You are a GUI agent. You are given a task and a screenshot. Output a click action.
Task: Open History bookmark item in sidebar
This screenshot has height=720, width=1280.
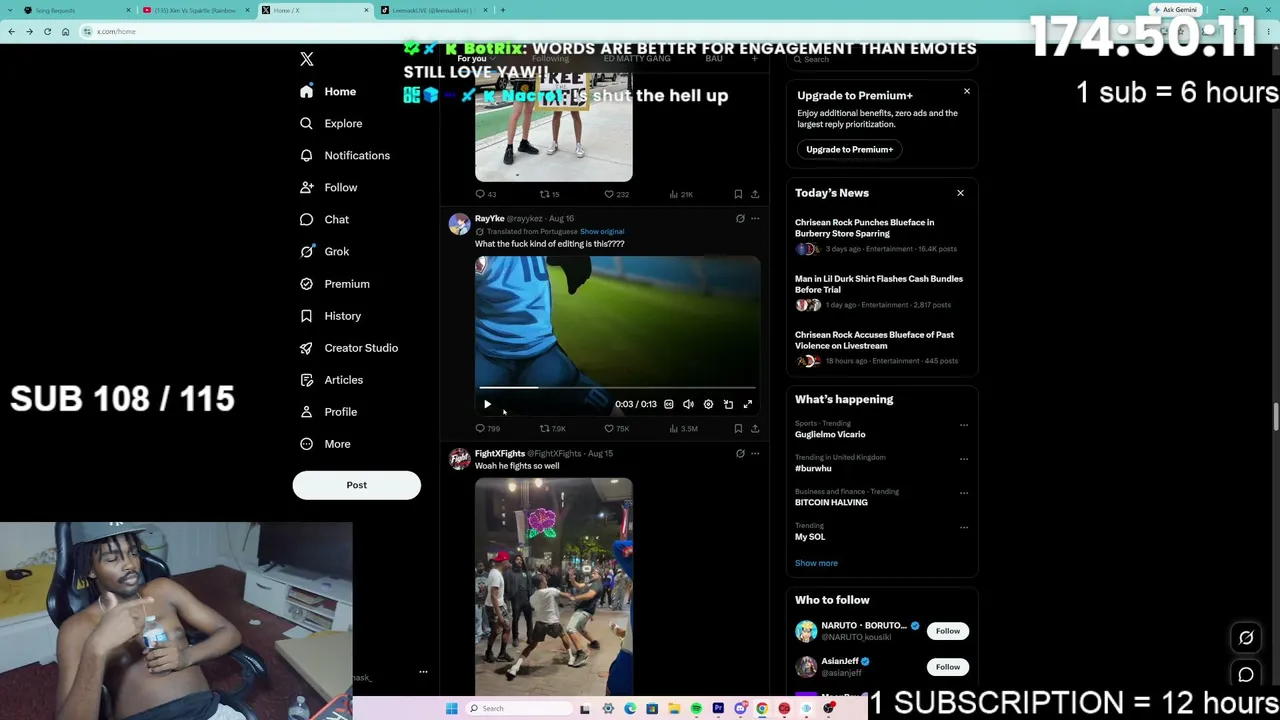[x=330, y=316]
